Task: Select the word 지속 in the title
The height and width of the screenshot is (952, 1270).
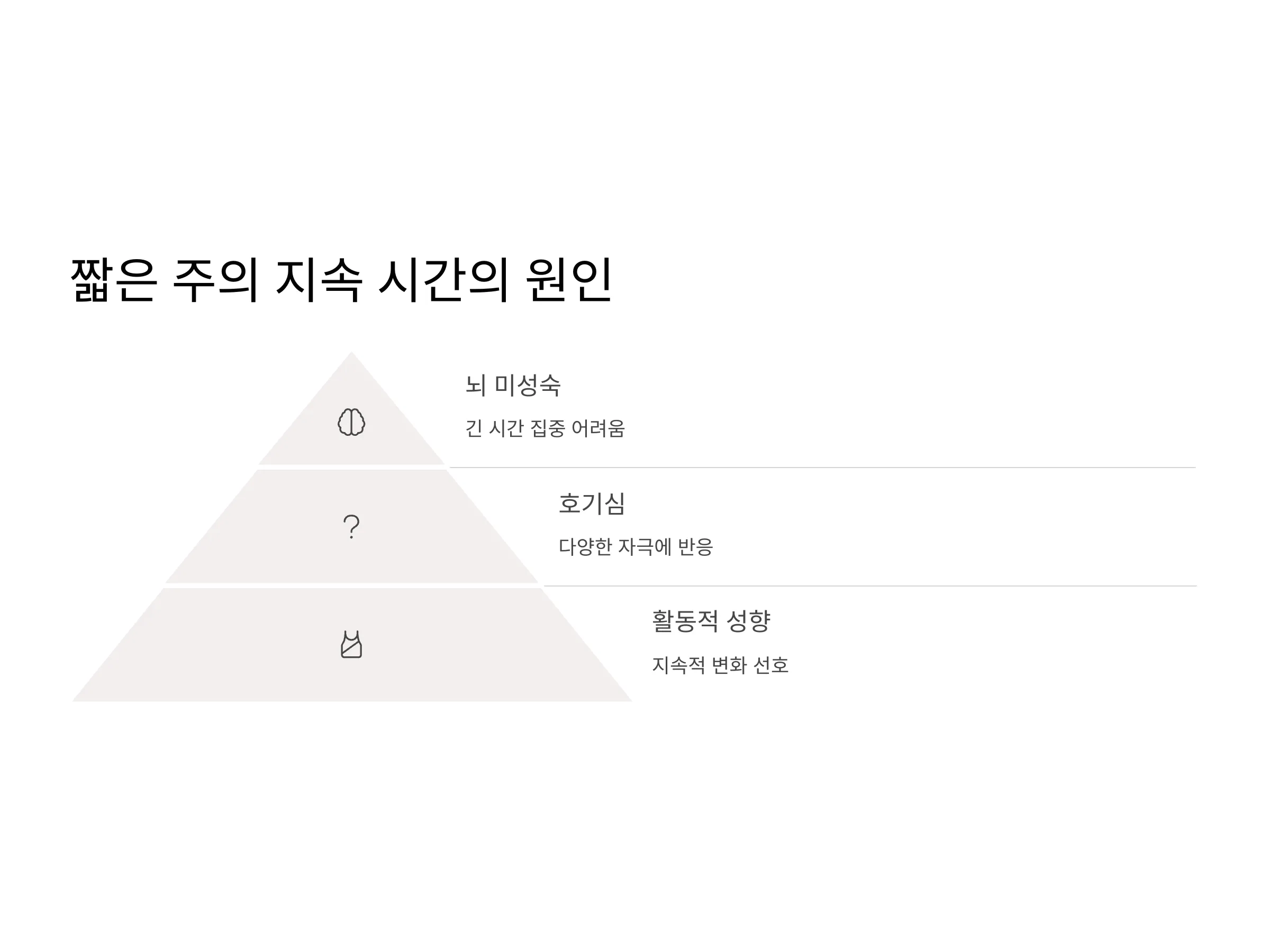Action: click(x=319, y=280)
